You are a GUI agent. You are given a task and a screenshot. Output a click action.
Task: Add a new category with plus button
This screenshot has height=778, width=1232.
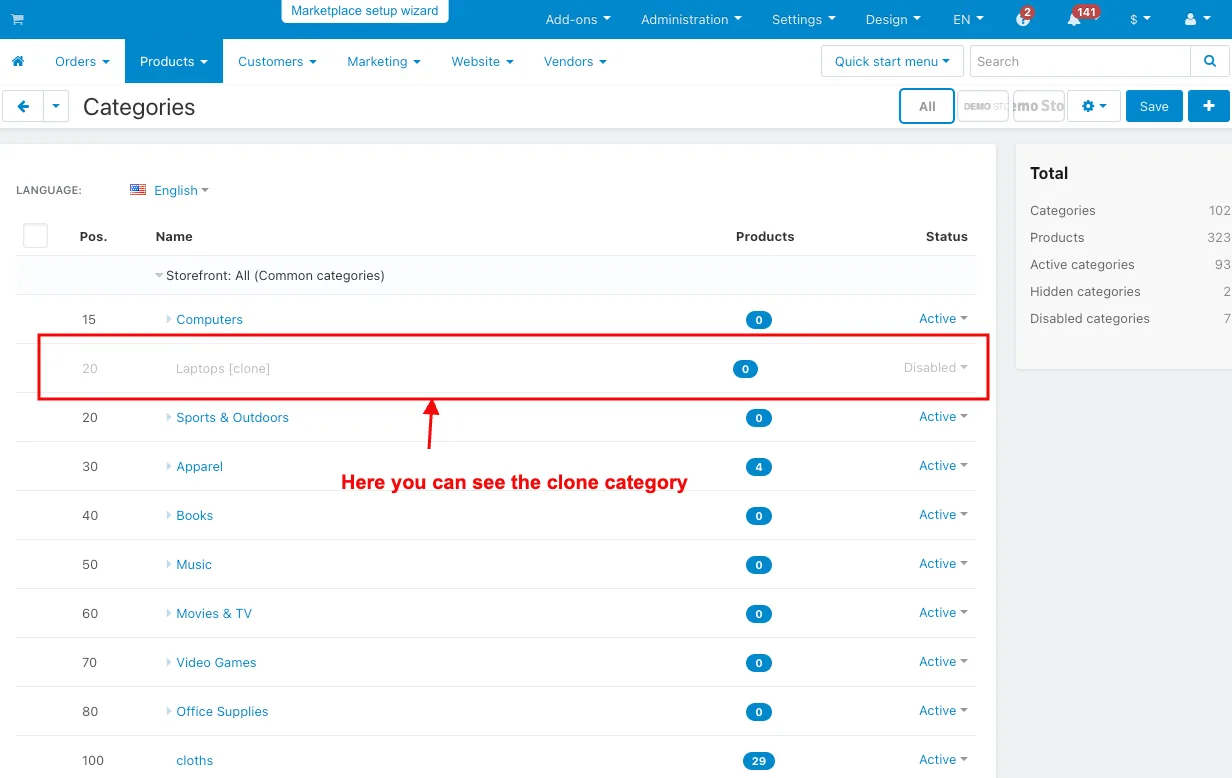(x=1208, y=106)
